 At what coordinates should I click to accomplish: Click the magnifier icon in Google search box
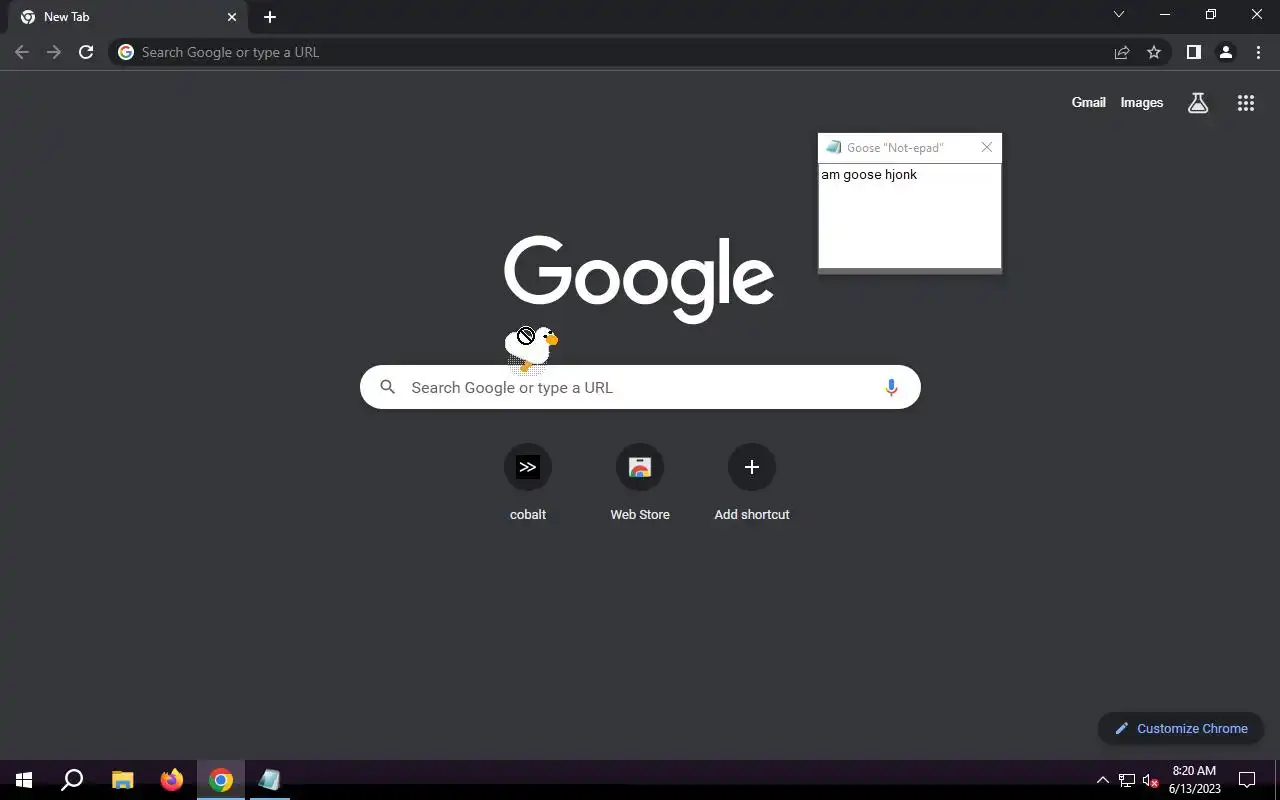click(x=388, y=388)
